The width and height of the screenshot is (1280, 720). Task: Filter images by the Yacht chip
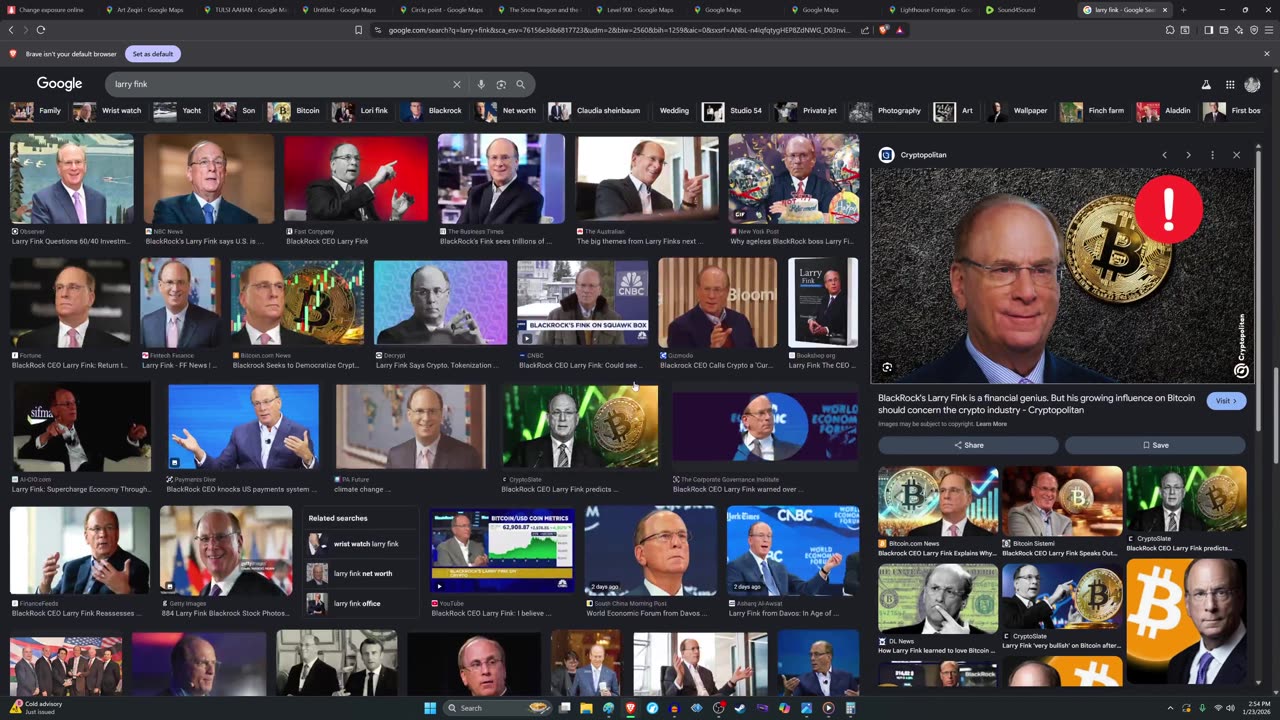(178, 111)
